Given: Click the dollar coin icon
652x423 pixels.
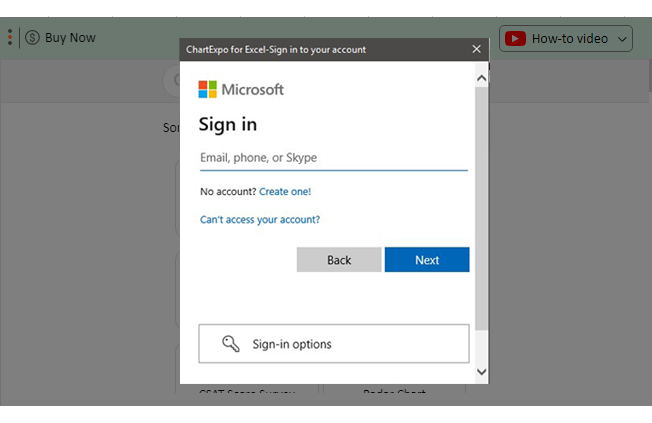Looking at the screenshot, I should [32, 38].
